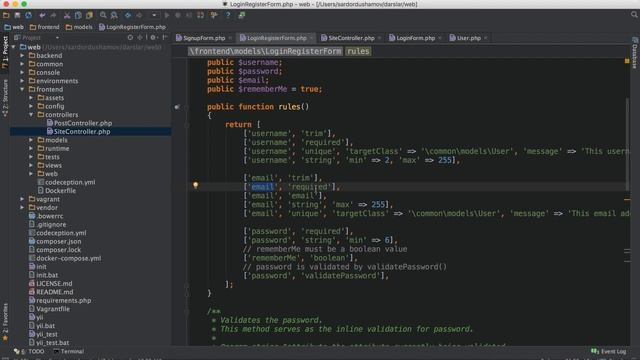The width and height of the screenshot is (640, 360).
Task: Click the Redo arrow toolbar icon
Action: (x=53, y=16)
